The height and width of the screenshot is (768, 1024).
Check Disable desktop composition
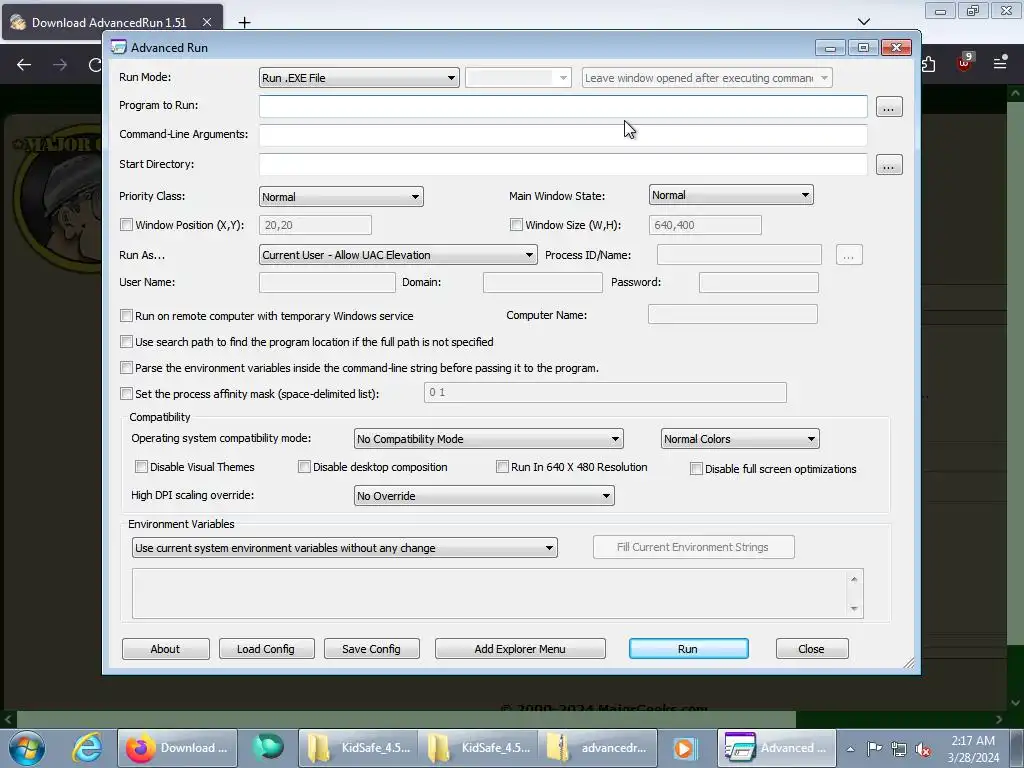pos(304,466)
